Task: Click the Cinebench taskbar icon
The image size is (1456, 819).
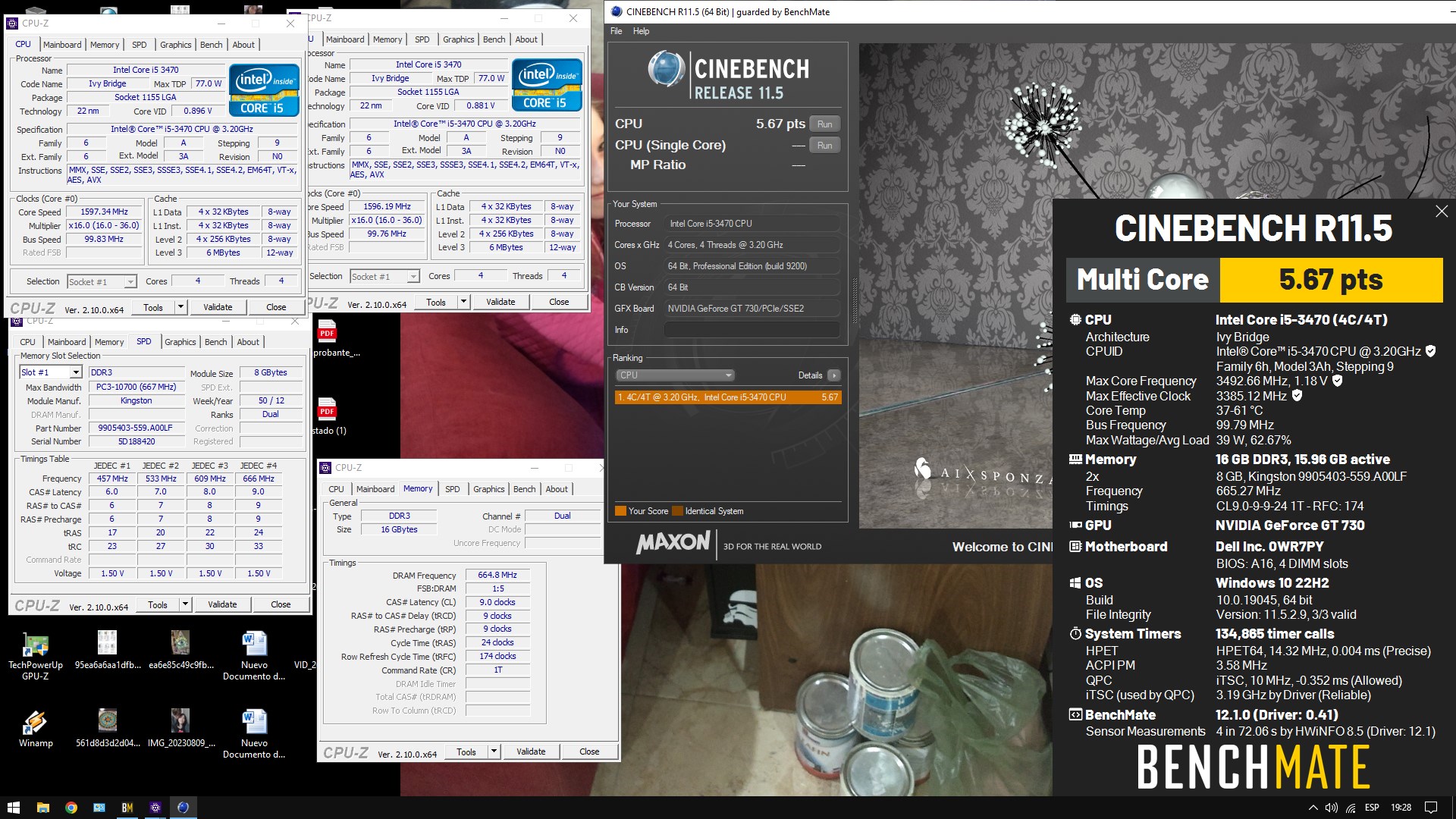Action: pos(183,808)
